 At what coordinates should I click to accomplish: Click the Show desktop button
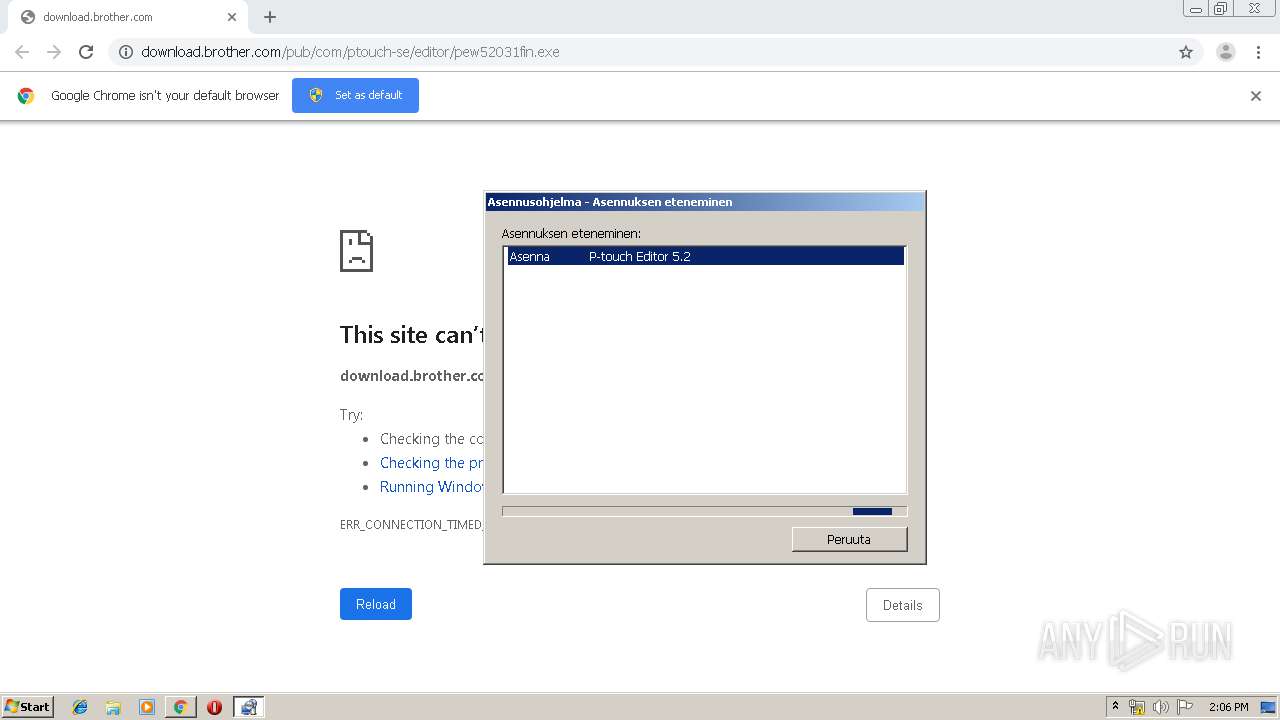(1268, 707)
